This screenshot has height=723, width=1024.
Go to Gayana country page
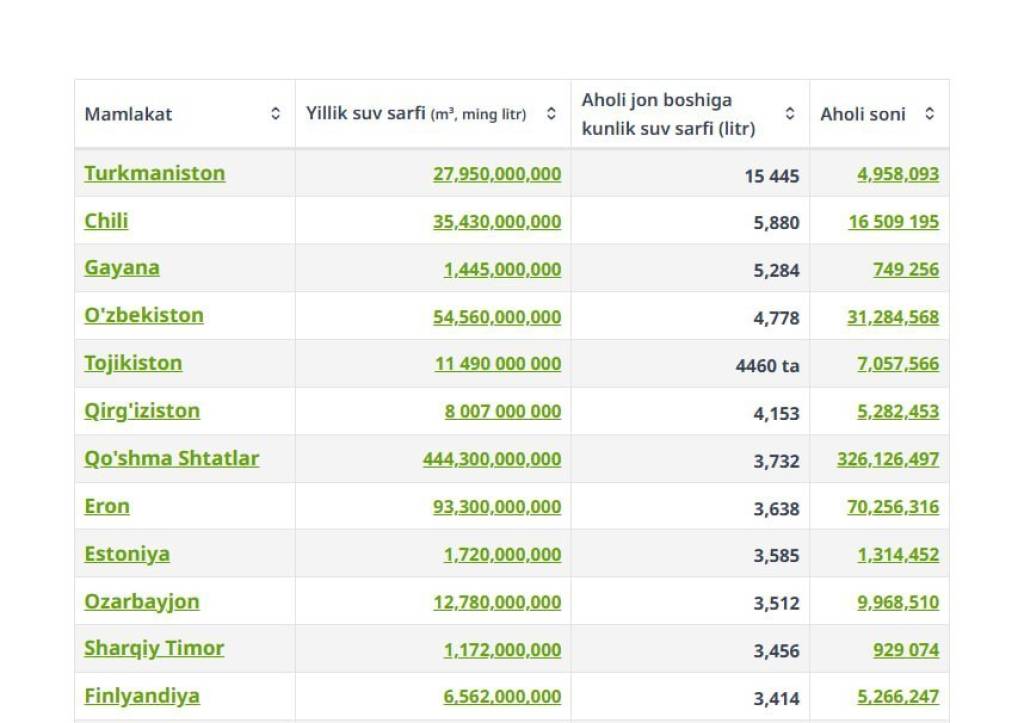click(x=121, y=268)
